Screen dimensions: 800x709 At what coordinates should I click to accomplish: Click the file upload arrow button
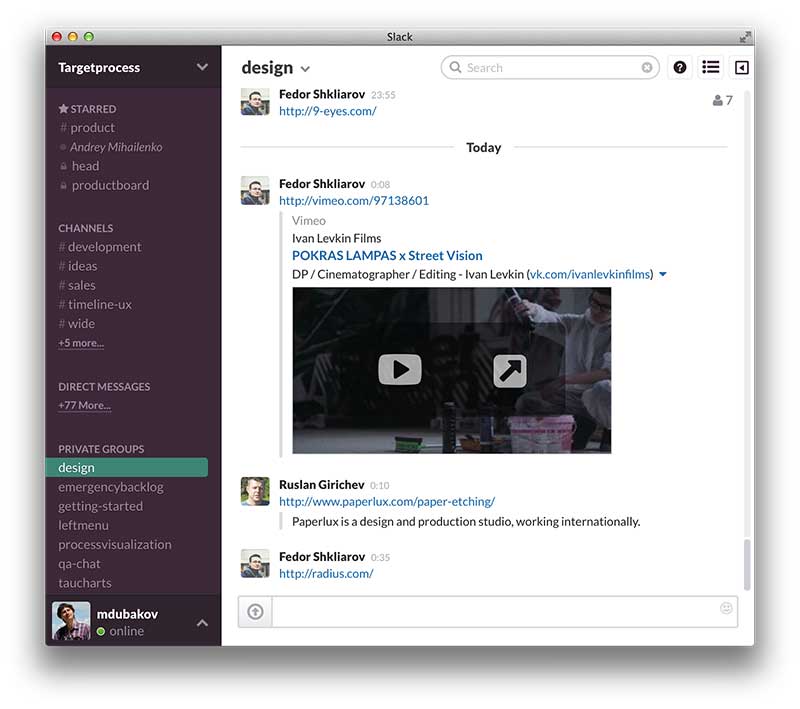click(255, 611)
